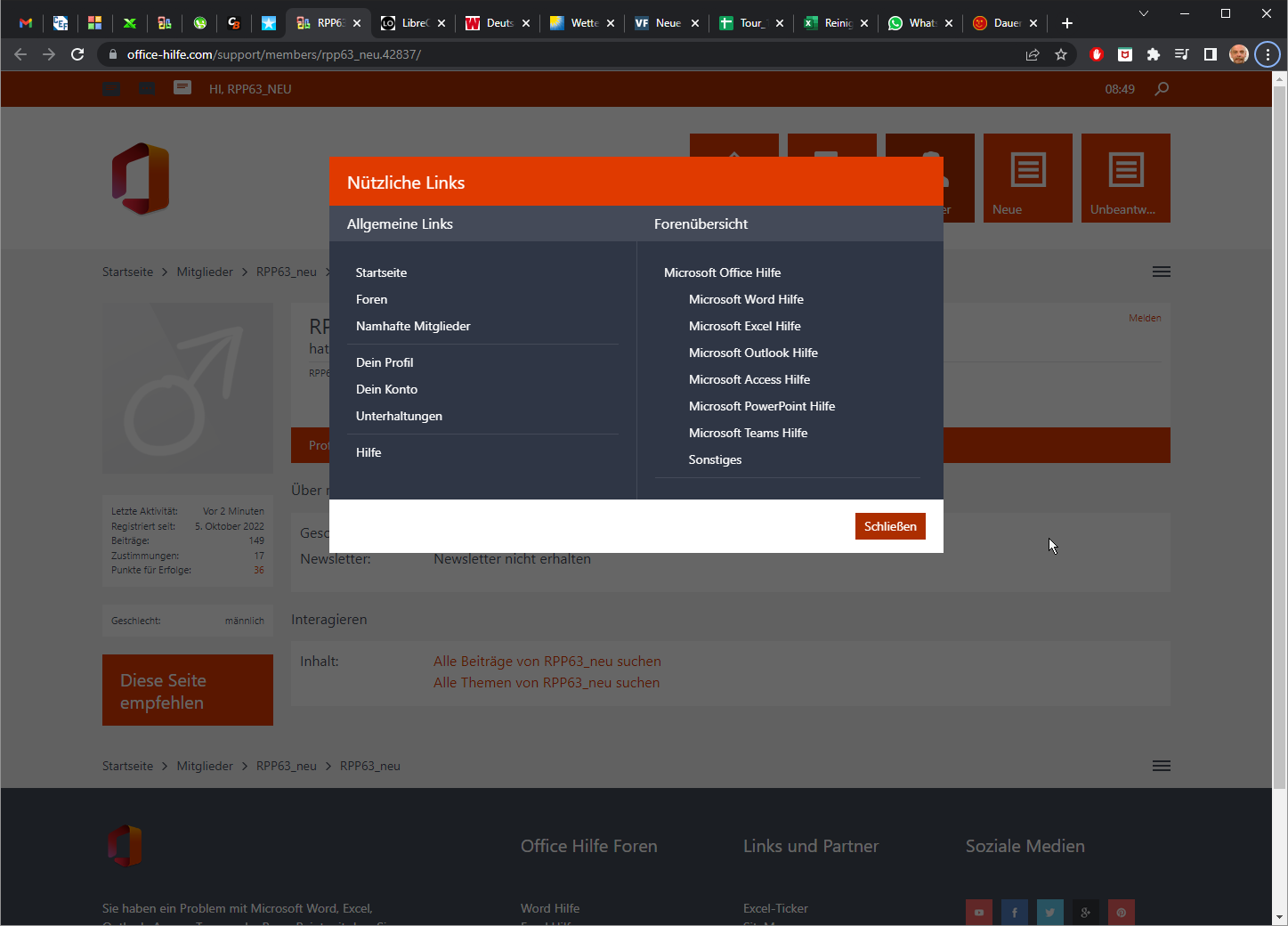Click the Office logo in page header
The height and width of the screenshot is (926, 1288).
point(141,179)
